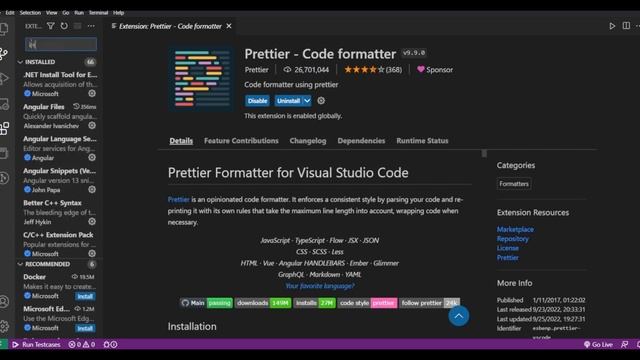
Task: Click the run play icon in editor toolbar
Action: click(x=612, y=26)
